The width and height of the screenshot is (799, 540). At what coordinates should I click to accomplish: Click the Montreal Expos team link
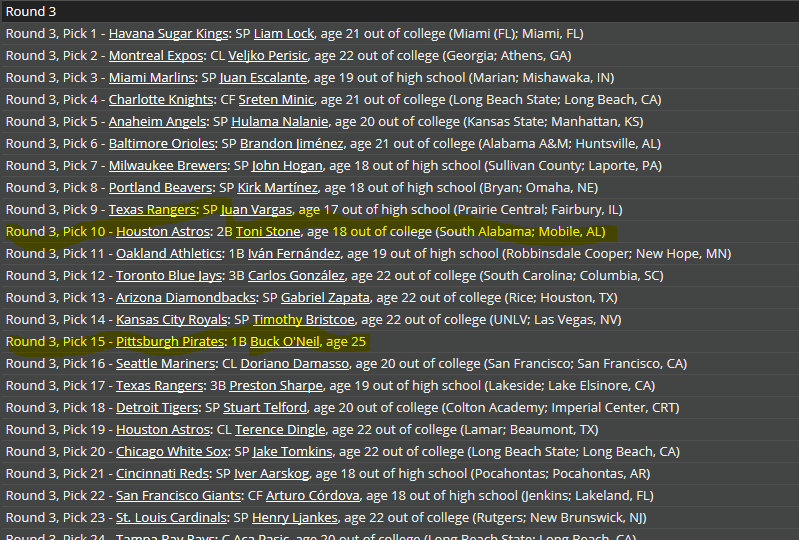point(156,56)
